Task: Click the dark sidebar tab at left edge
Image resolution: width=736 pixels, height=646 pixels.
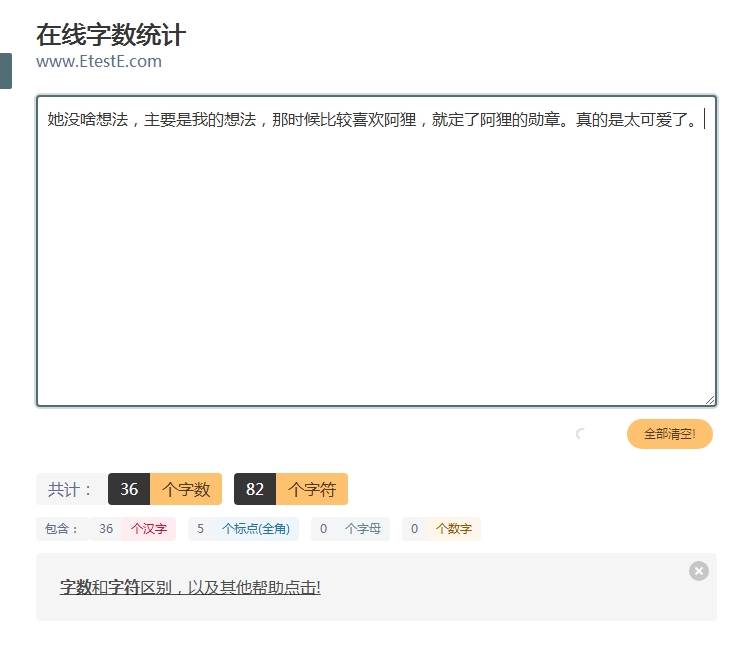Action: pos(6,71)
